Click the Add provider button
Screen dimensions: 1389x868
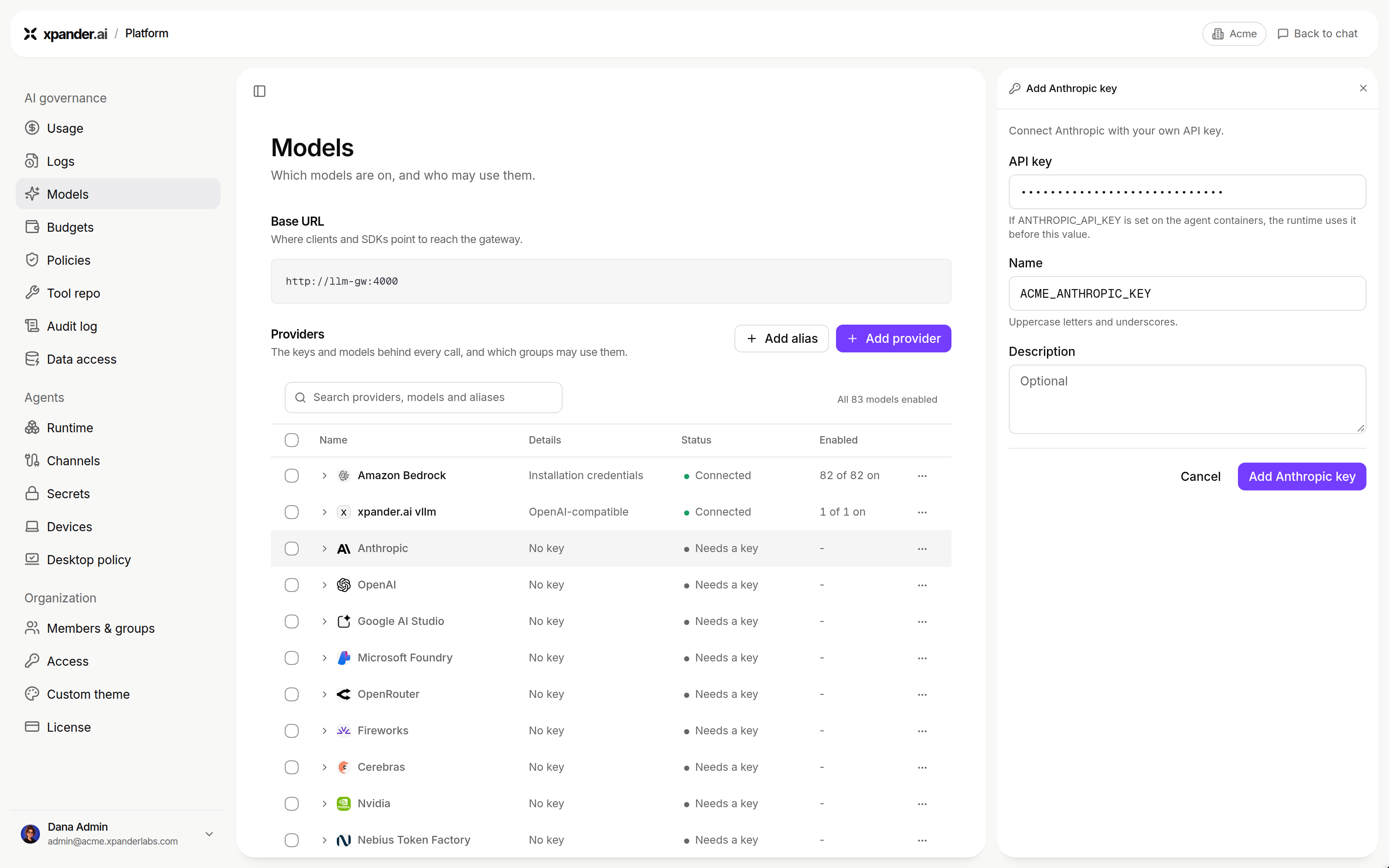click(x=893, y=339)
